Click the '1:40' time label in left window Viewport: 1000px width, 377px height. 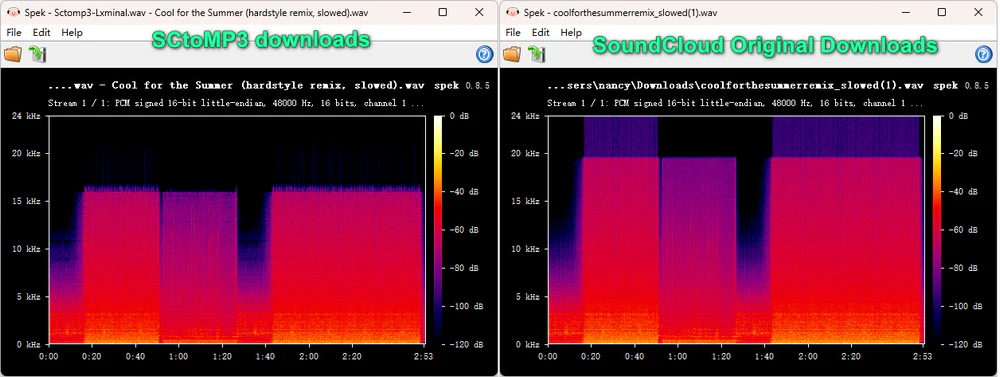point(265,356)
